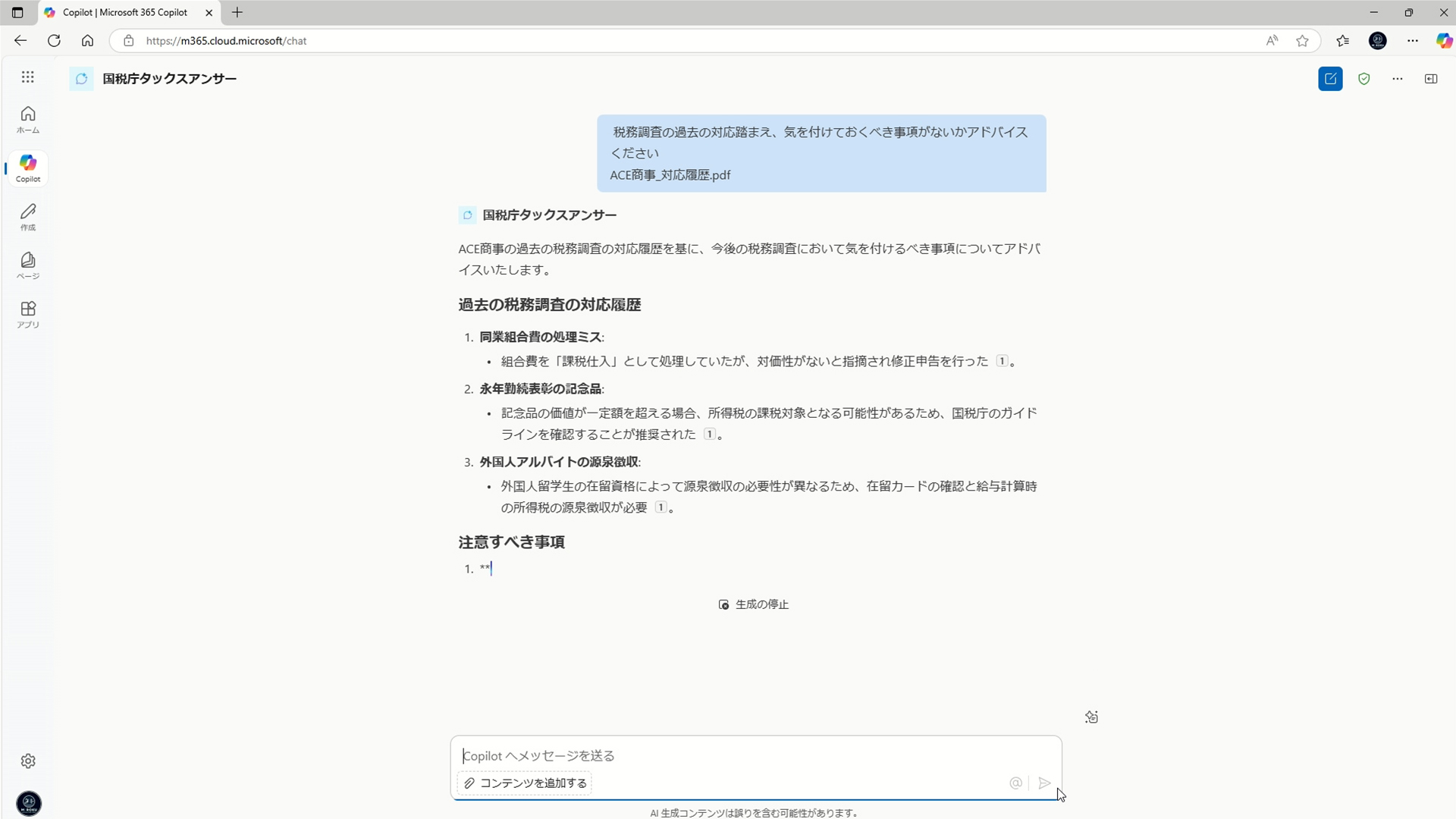Image resolution: width=1456 pixels, height=819 pixels.
Task: Click the Read aloud icon in address bar
Action: (1272, 41)
